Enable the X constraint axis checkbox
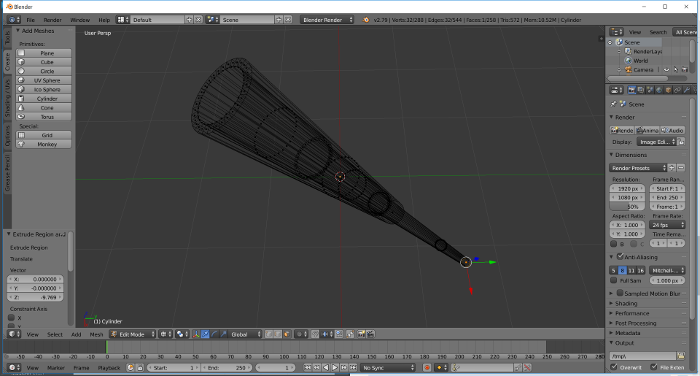 tap(12, 318)
